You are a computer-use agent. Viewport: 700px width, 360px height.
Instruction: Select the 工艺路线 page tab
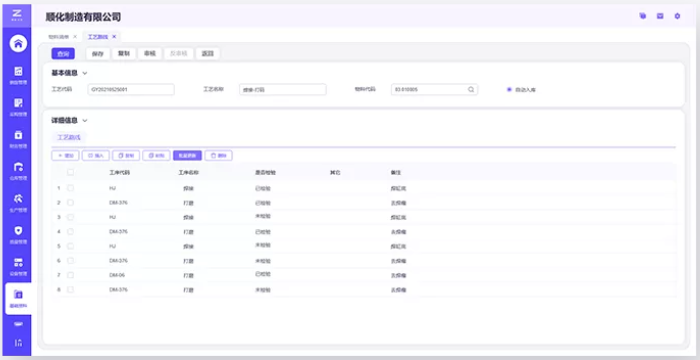click(98, 37)
